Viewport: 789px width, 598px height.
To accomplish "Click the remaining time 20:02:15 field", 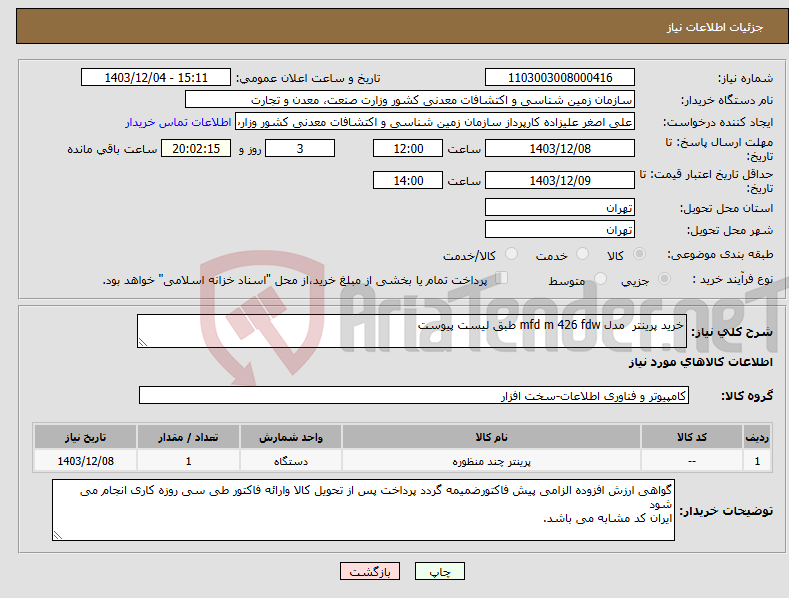I will tap(196, 148).
